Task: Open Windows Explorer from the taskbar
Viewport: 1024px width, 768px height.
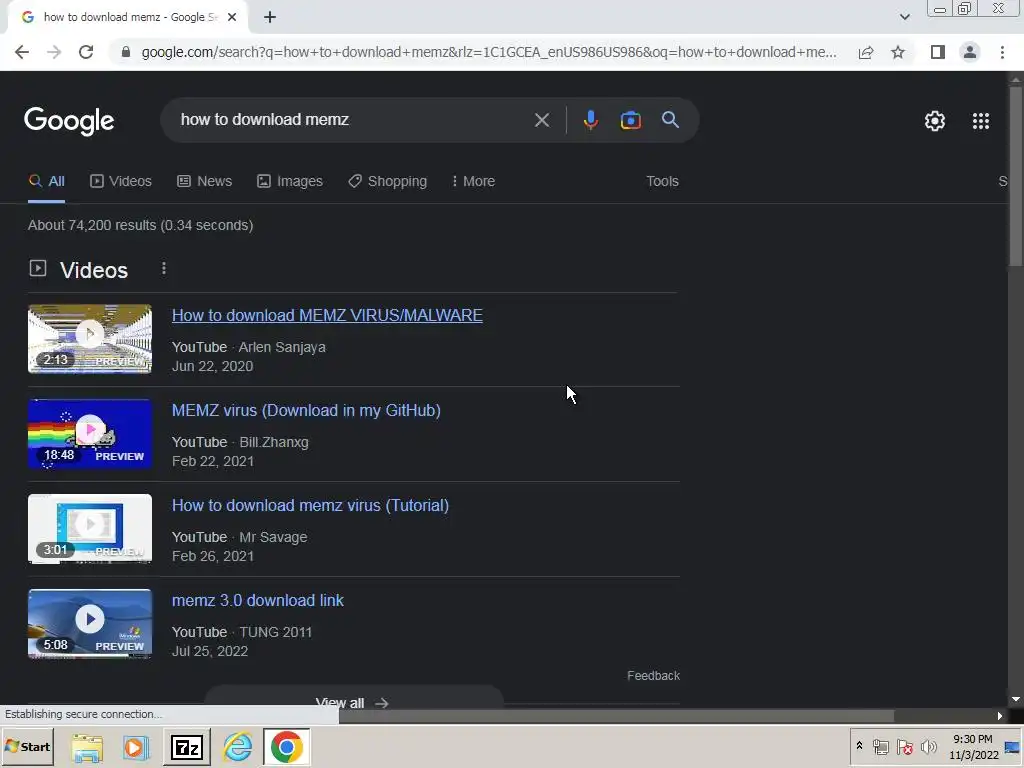Action: tap(87, 747)
